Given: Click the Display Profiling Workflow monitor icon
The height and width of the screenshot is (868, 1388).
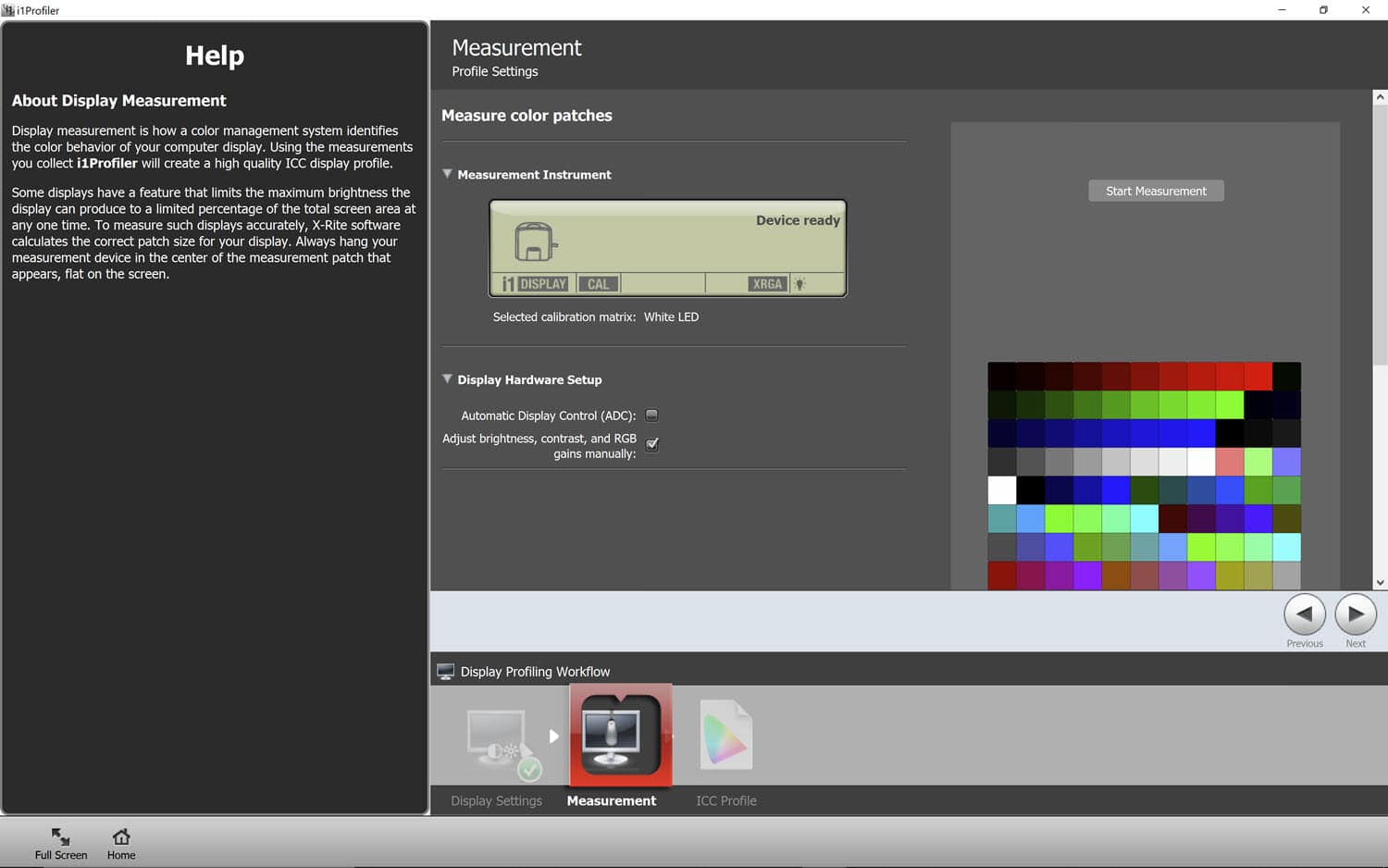Looking at the screenshot, I should pyautogui.click(x=445, y=671).
